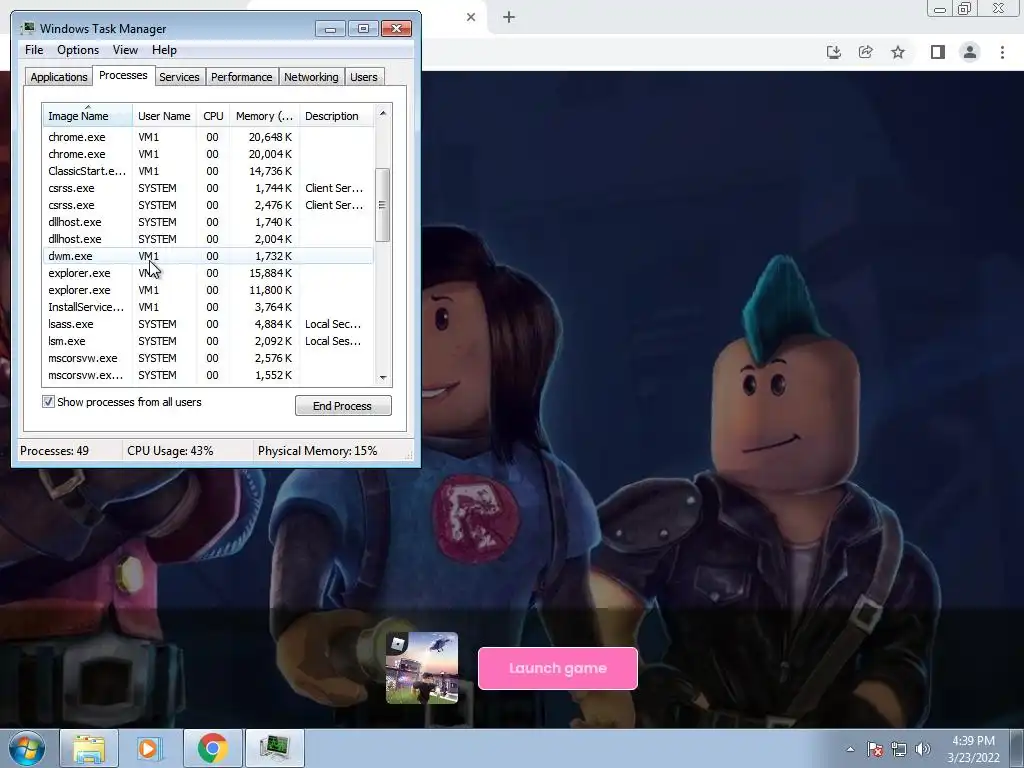
Task: Open the Help menu in Task Manager
Action: (164, 50)
